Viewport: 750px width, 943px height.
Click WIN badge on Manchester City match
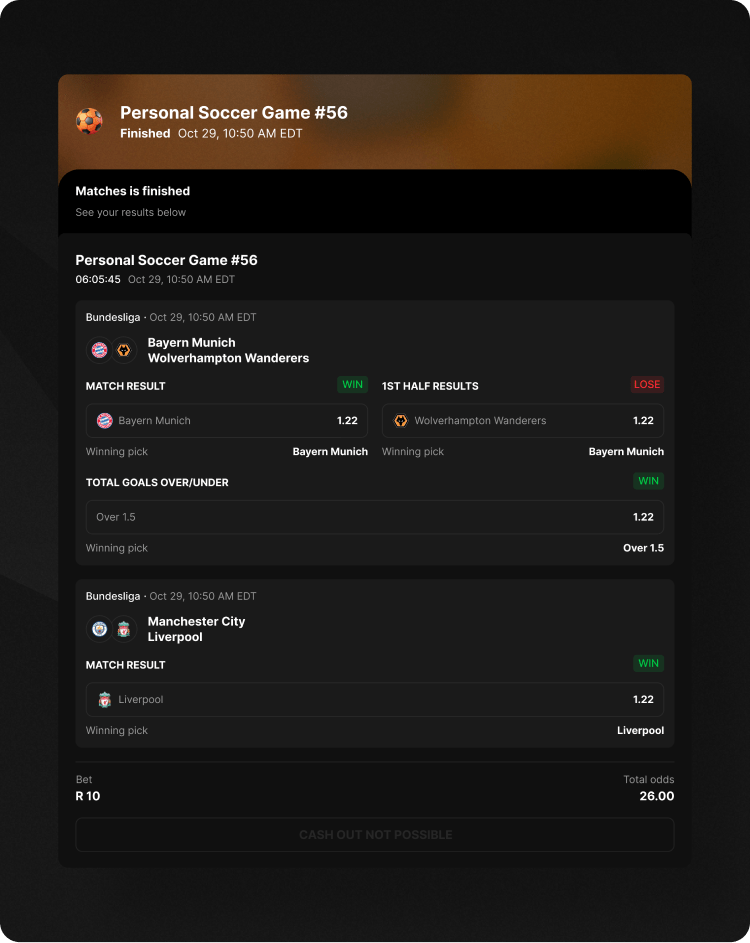pos(648,664)
